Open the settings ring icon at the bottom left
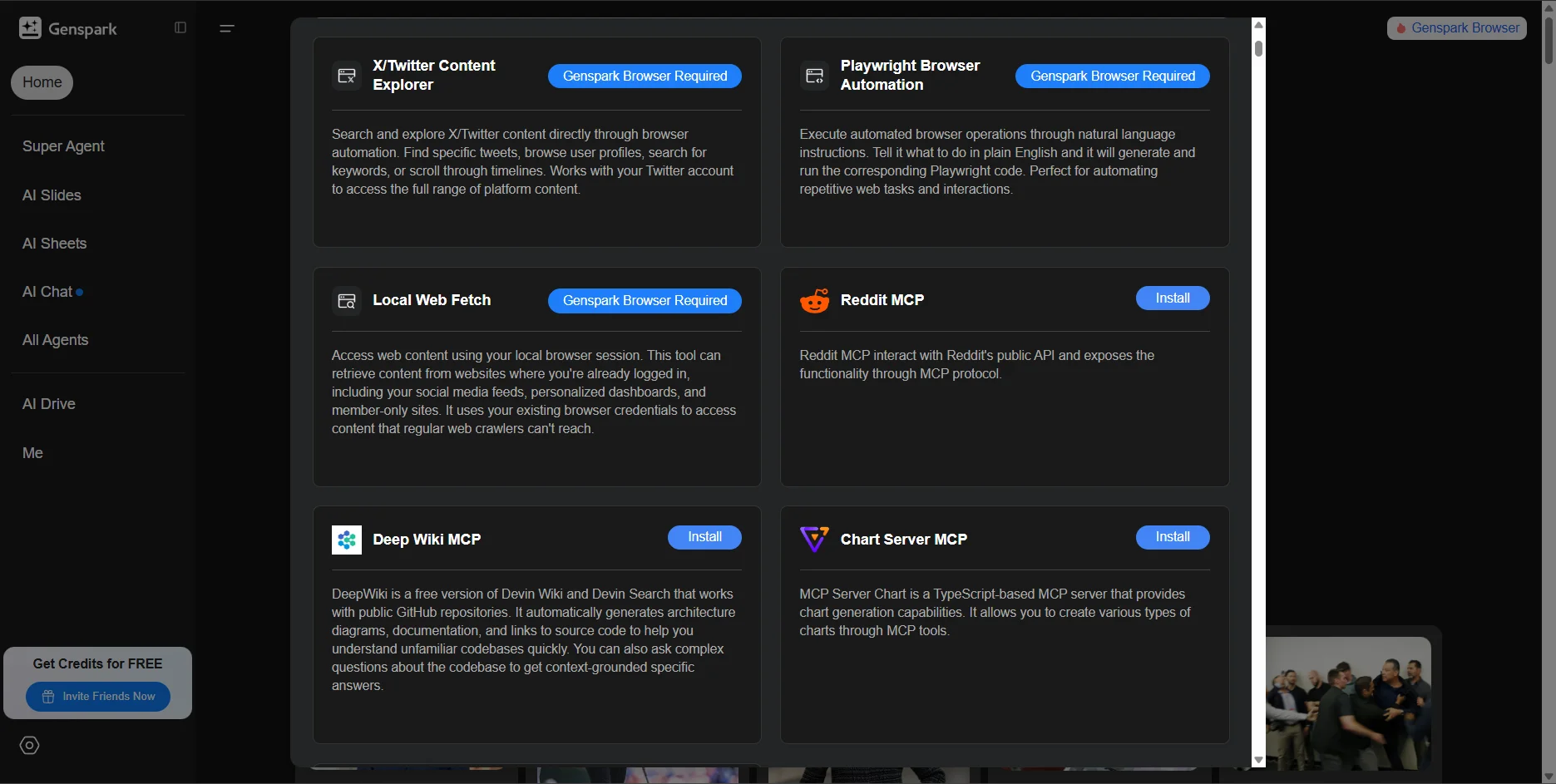Image resolution: width=1556 pixels, height=784 pixels. tap(30, 745)
